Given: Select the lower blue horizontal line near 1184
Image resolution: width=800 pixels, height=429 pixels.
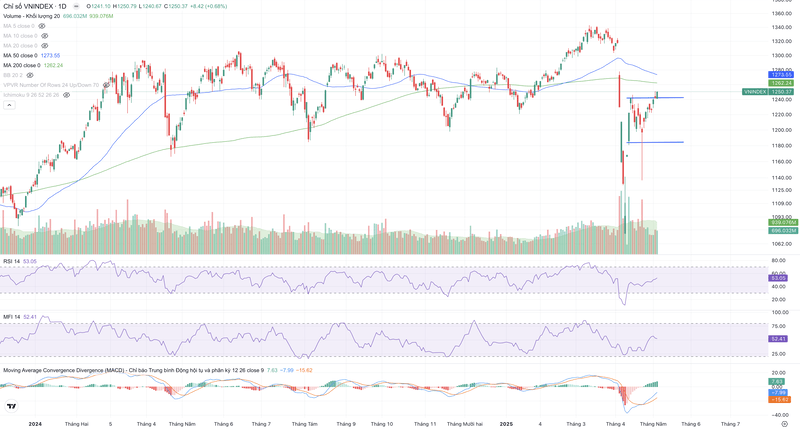Looking at the screenshot, I should pyautogui.click(x=656, y=142).
